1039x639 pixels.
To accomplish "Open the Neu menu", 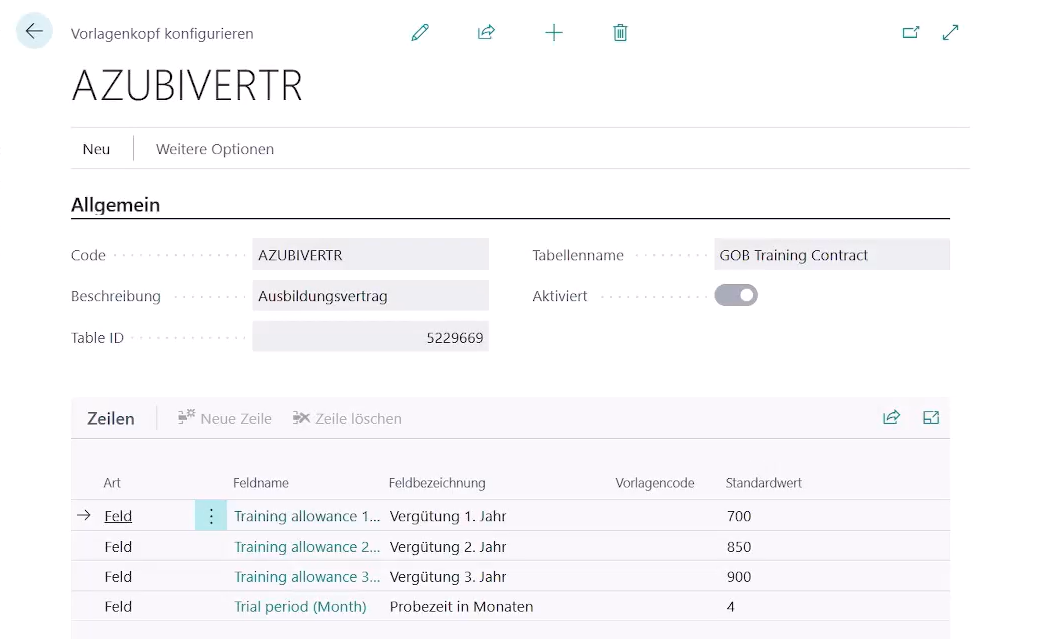I will point(97,149).
